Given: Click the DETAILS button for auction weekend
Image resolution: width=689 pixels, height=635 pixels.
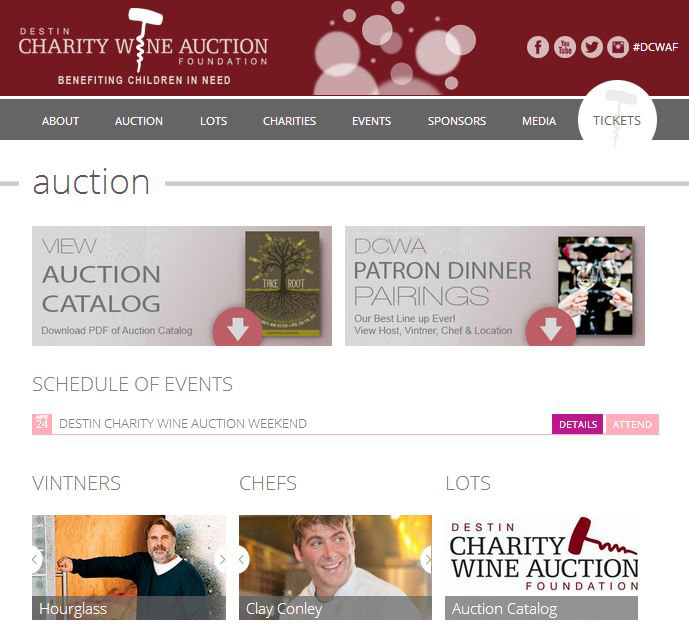Looking at the screenshot, I should click(577, 424).
